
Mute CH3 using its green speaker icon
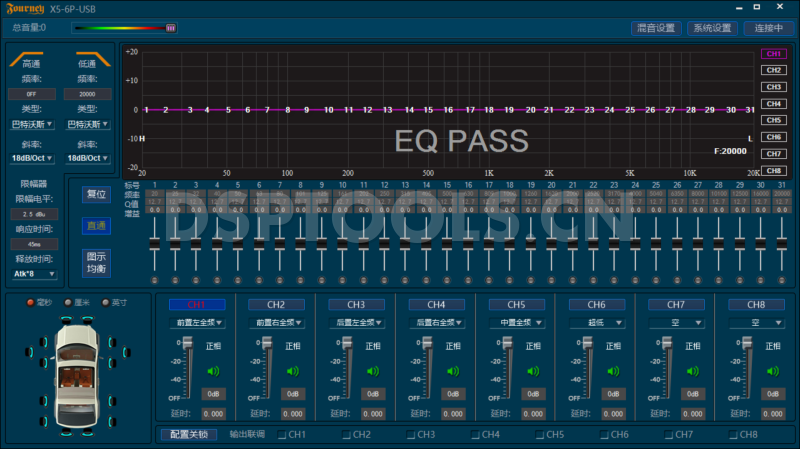point(372,371)
